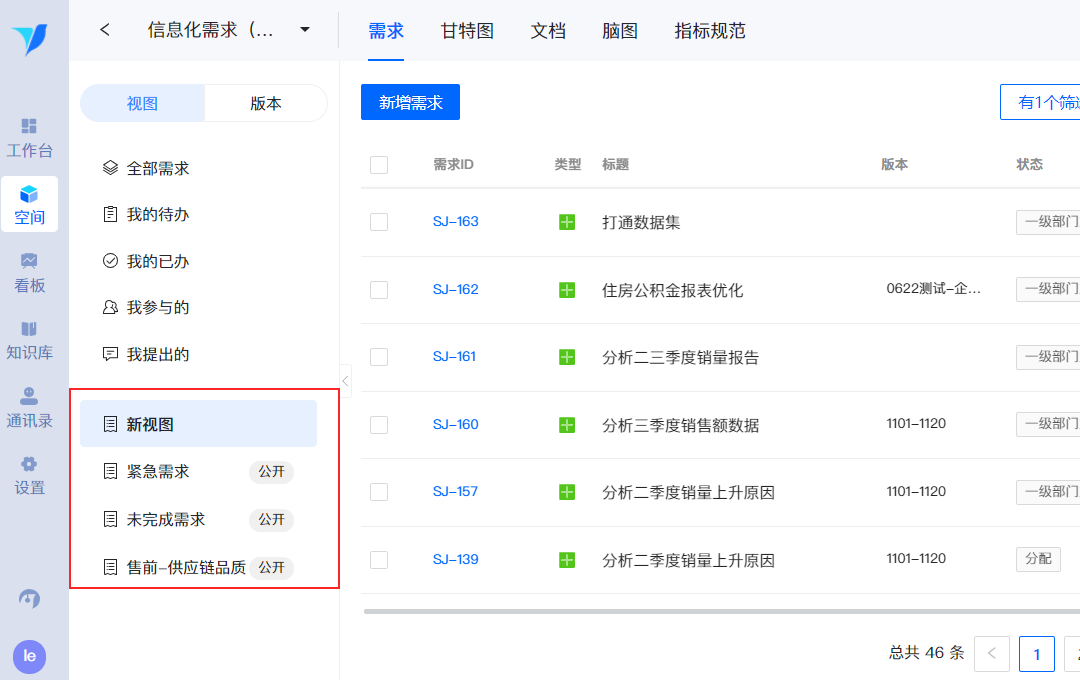Tick the SJ-161 row checkbox

click(x=379, y=357)
